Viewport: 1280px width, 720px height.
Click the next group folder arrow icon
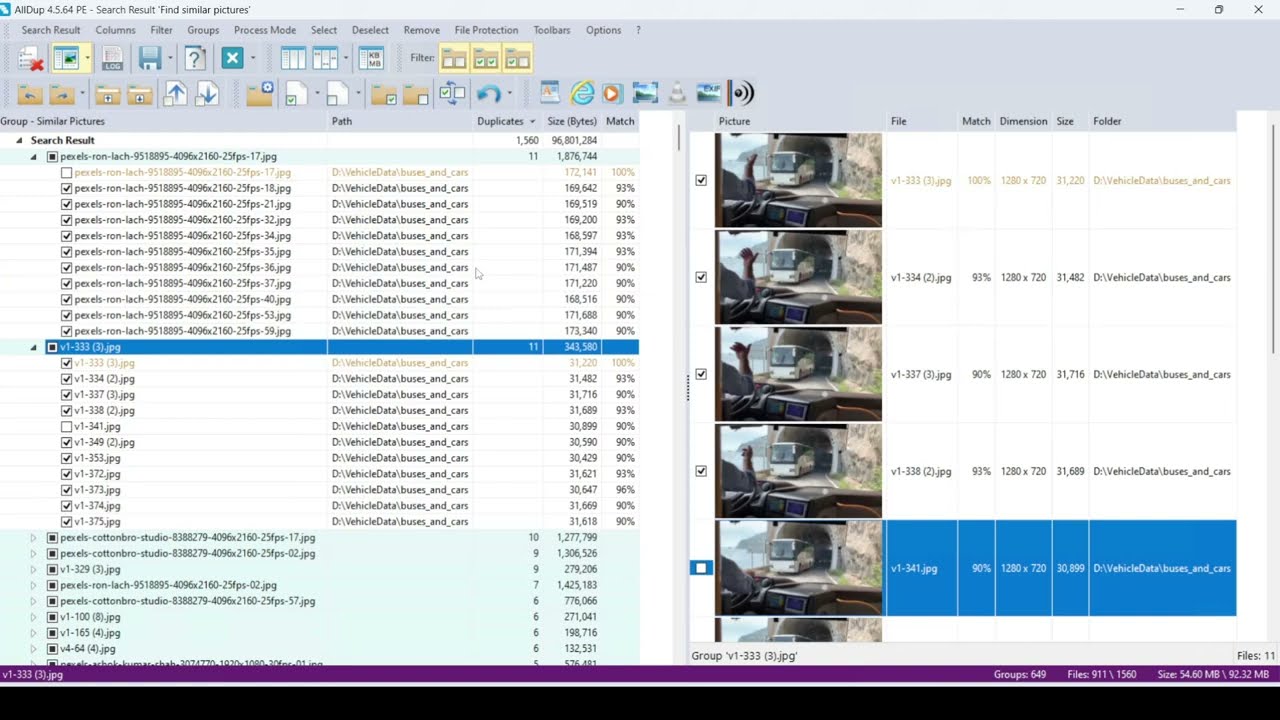(x=62, y=94)
